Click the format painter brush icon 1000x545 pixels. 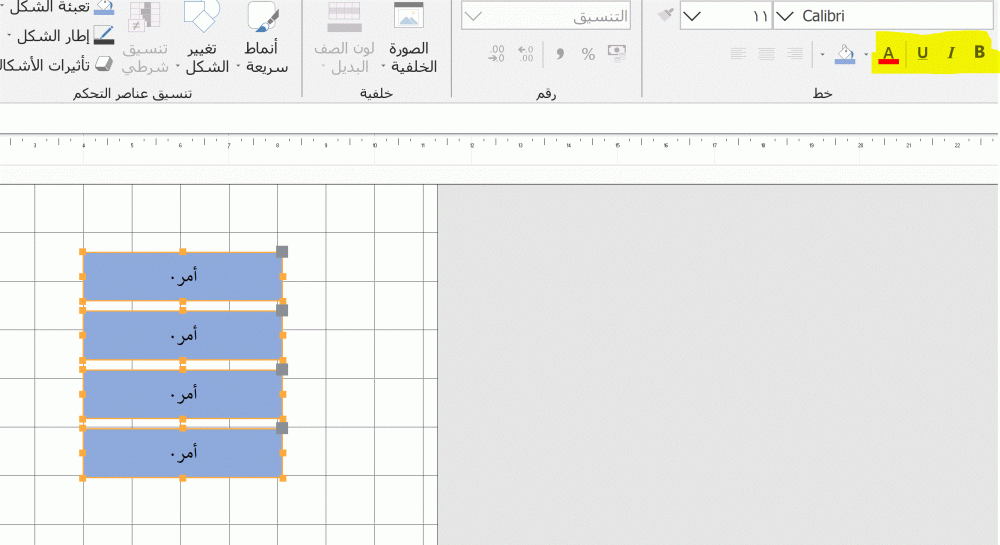666,16
